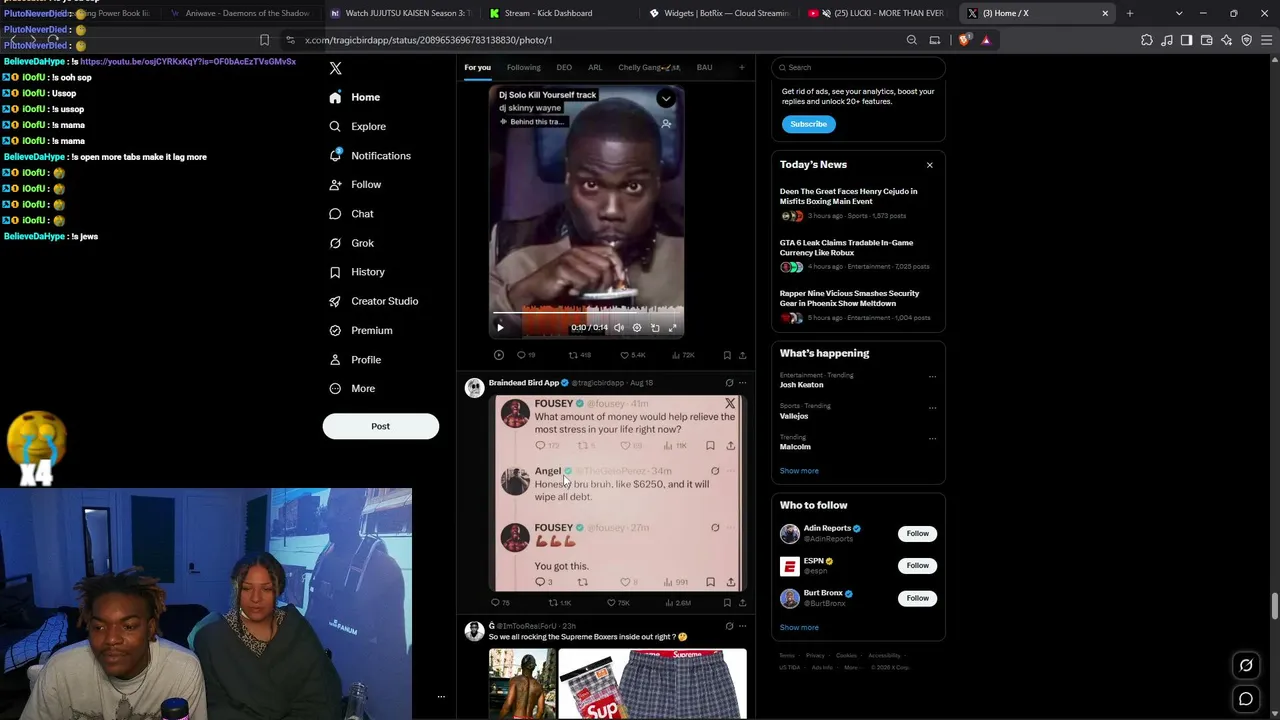Click the Post button
Screen dimensions: 1280x720
click(380, 426)
